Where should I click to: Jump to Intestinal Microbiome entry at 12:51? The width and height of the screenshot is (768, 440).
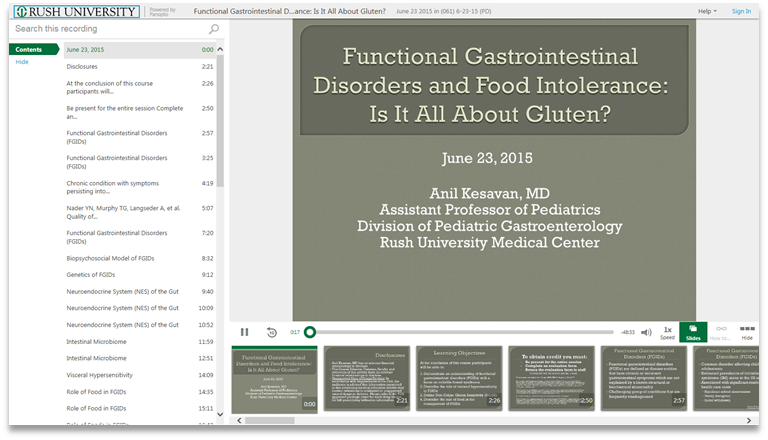click(x=140, y=358)
